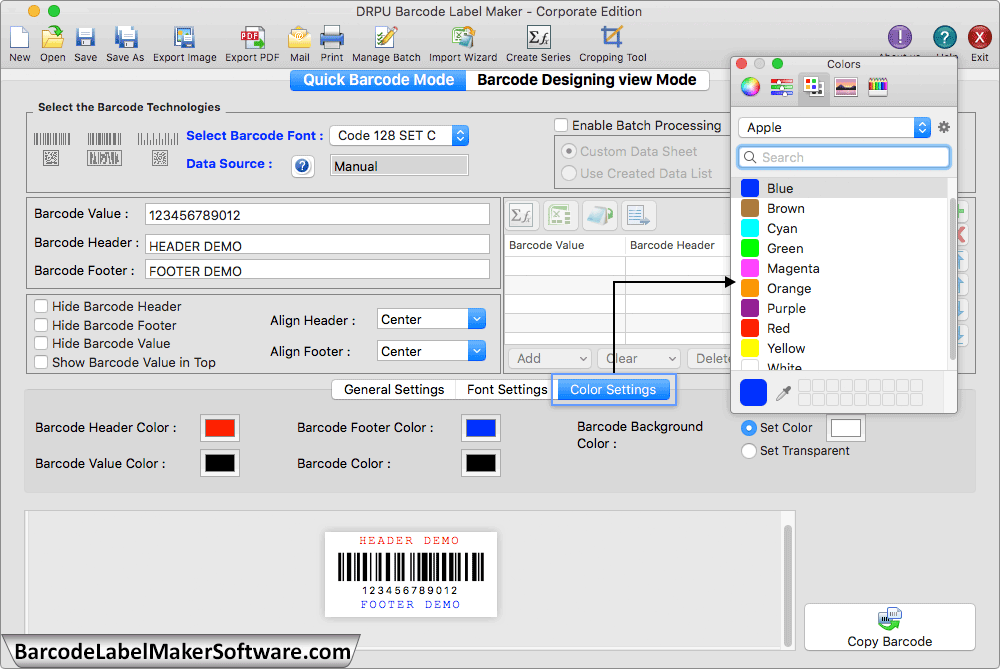Click the Delete button under batch table
The height and width of the screenshot is (669, 1000).
(x=710, y=358)
